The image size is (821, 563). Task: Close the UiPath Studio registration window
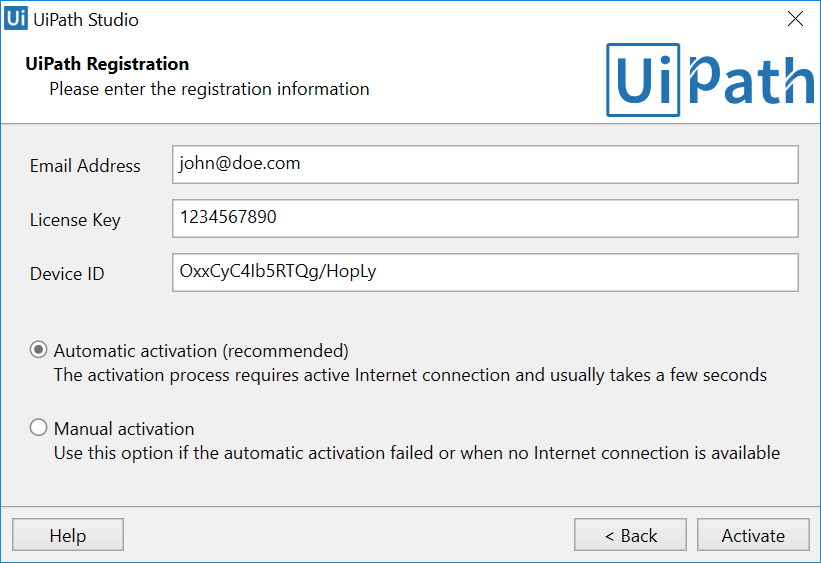point(795,19)
